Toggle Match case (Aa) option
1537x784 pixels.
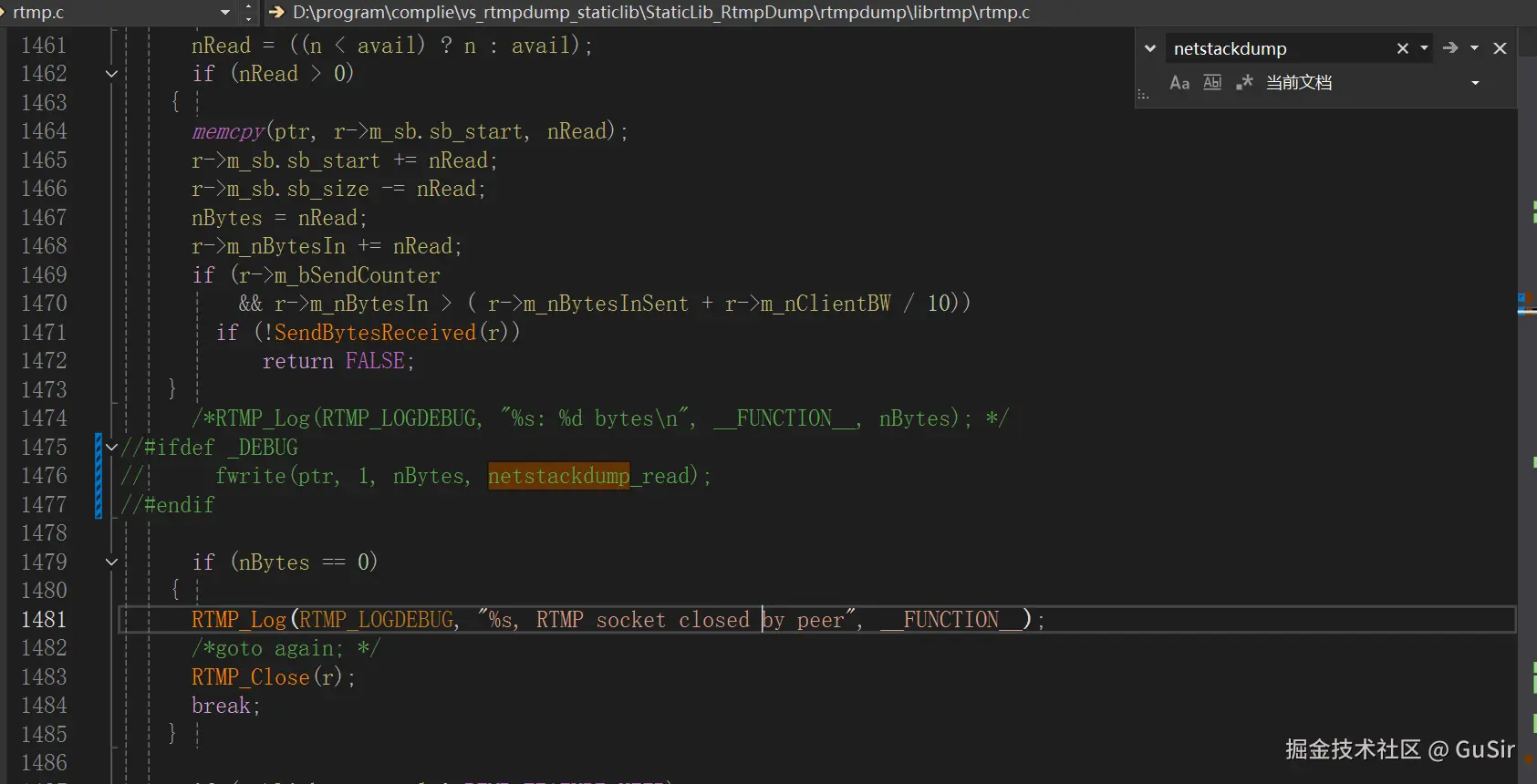[1179, 83]
